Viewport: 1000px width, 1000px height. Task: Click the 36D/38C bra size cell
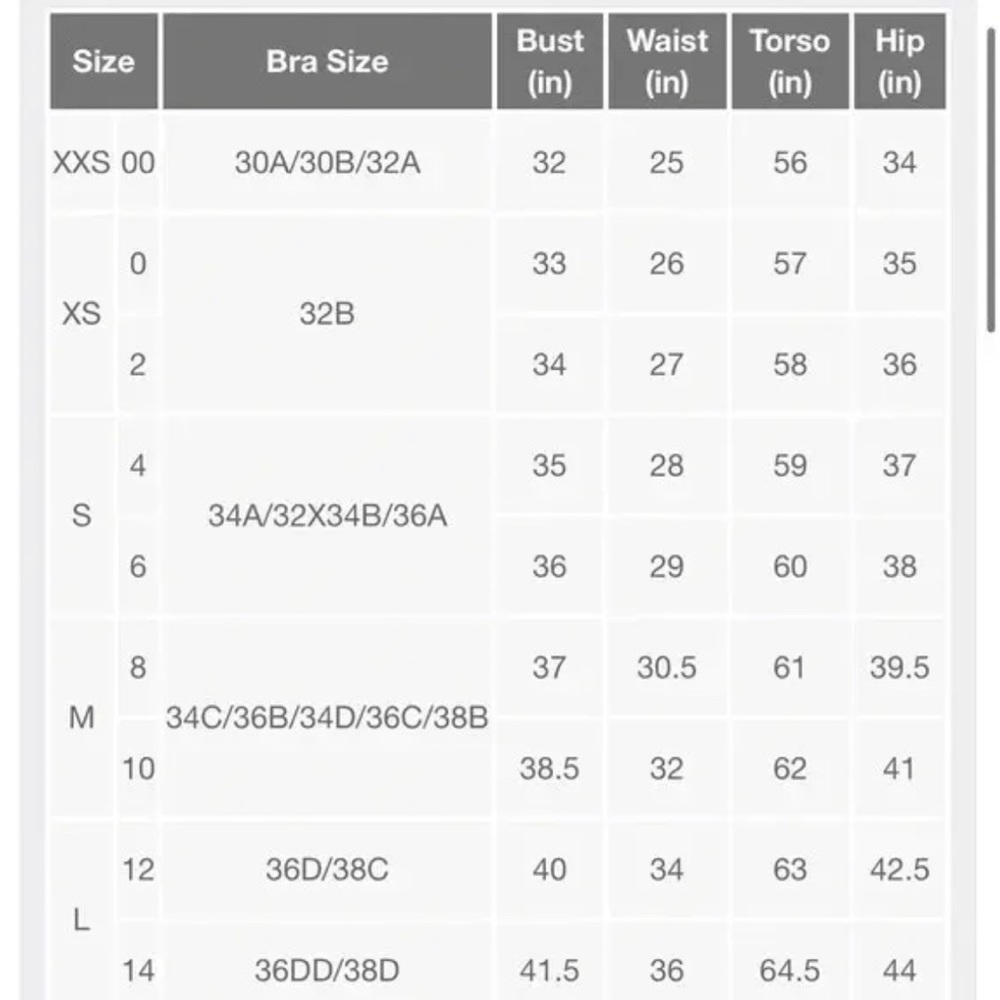tap(327, 869)
